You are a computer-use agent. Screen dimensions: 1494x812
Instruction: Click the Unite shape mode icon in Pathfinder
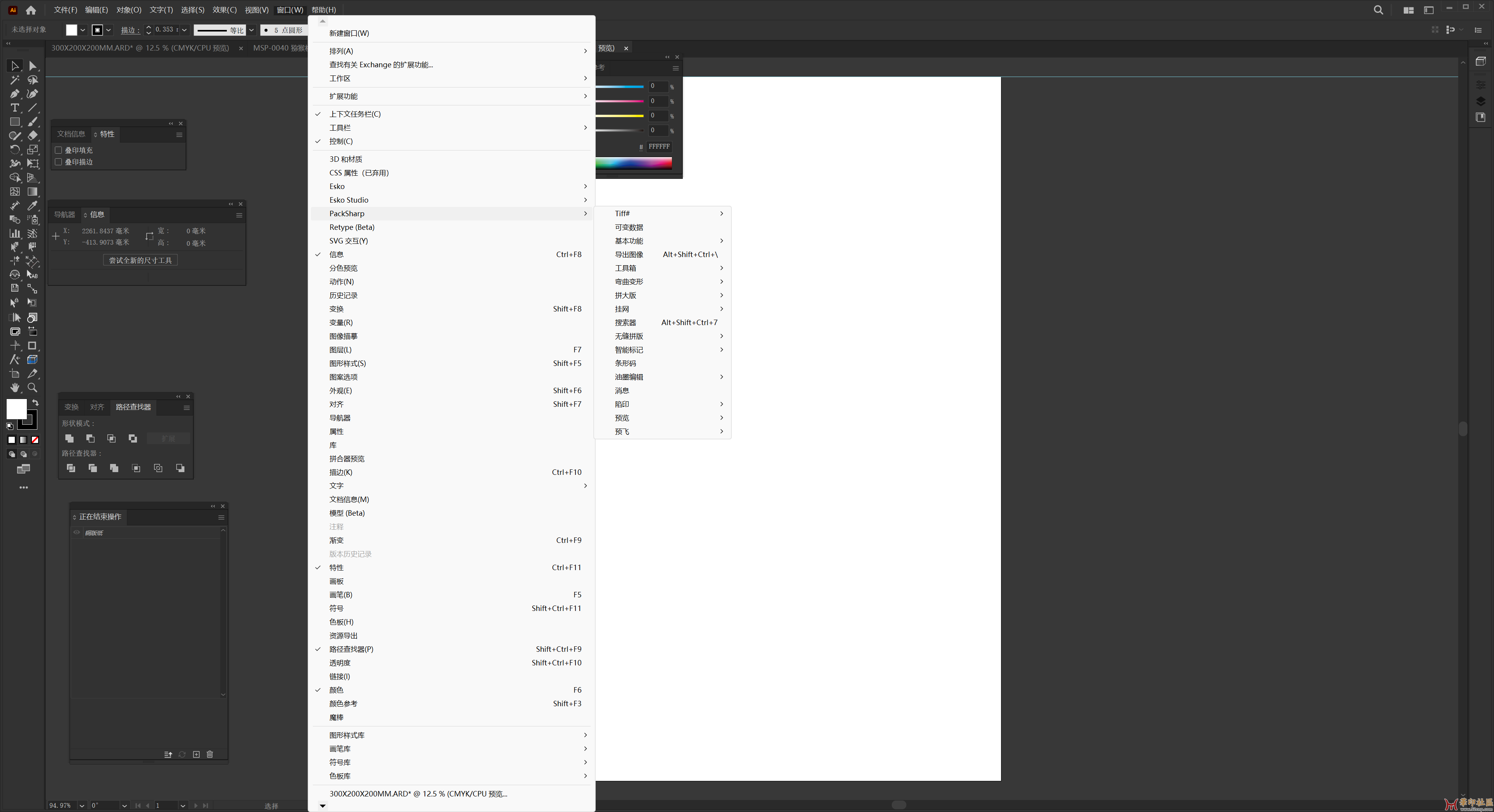coord(69,439)
